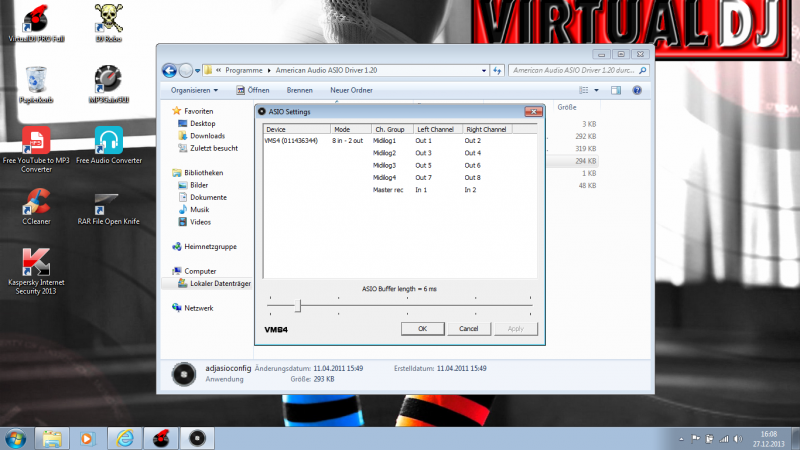Viewport: 800px width, 450px height.
Task: Select Dokumente library
Action: [x=208, y=197]
